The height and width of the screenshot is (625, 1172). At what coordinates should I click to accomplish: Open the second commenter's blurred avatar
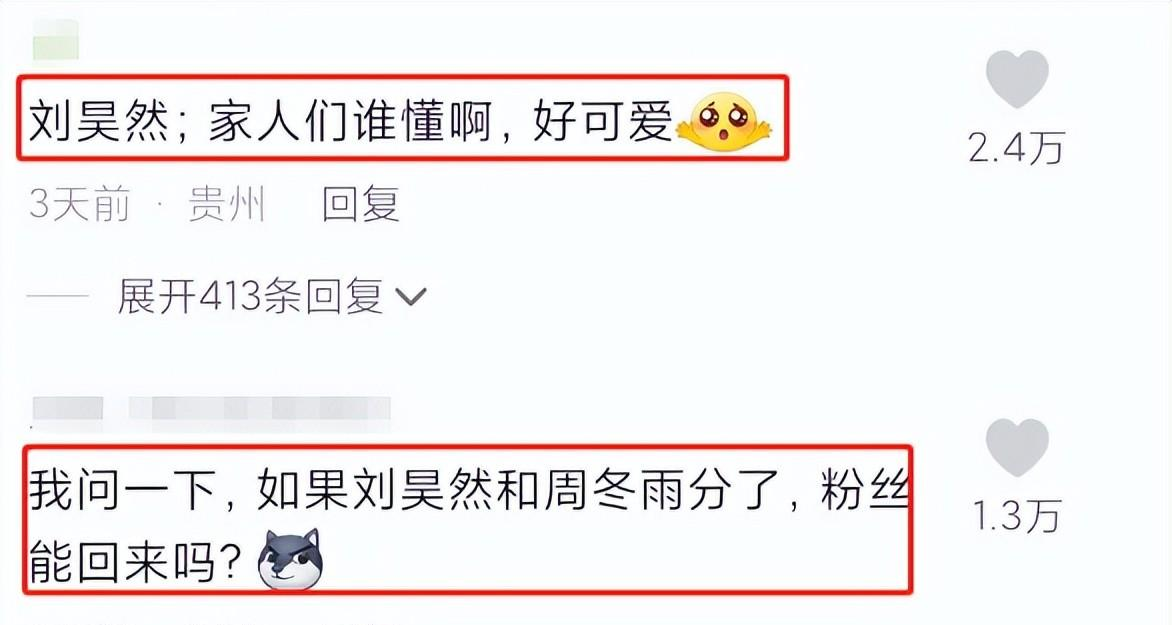pos(68,409)
